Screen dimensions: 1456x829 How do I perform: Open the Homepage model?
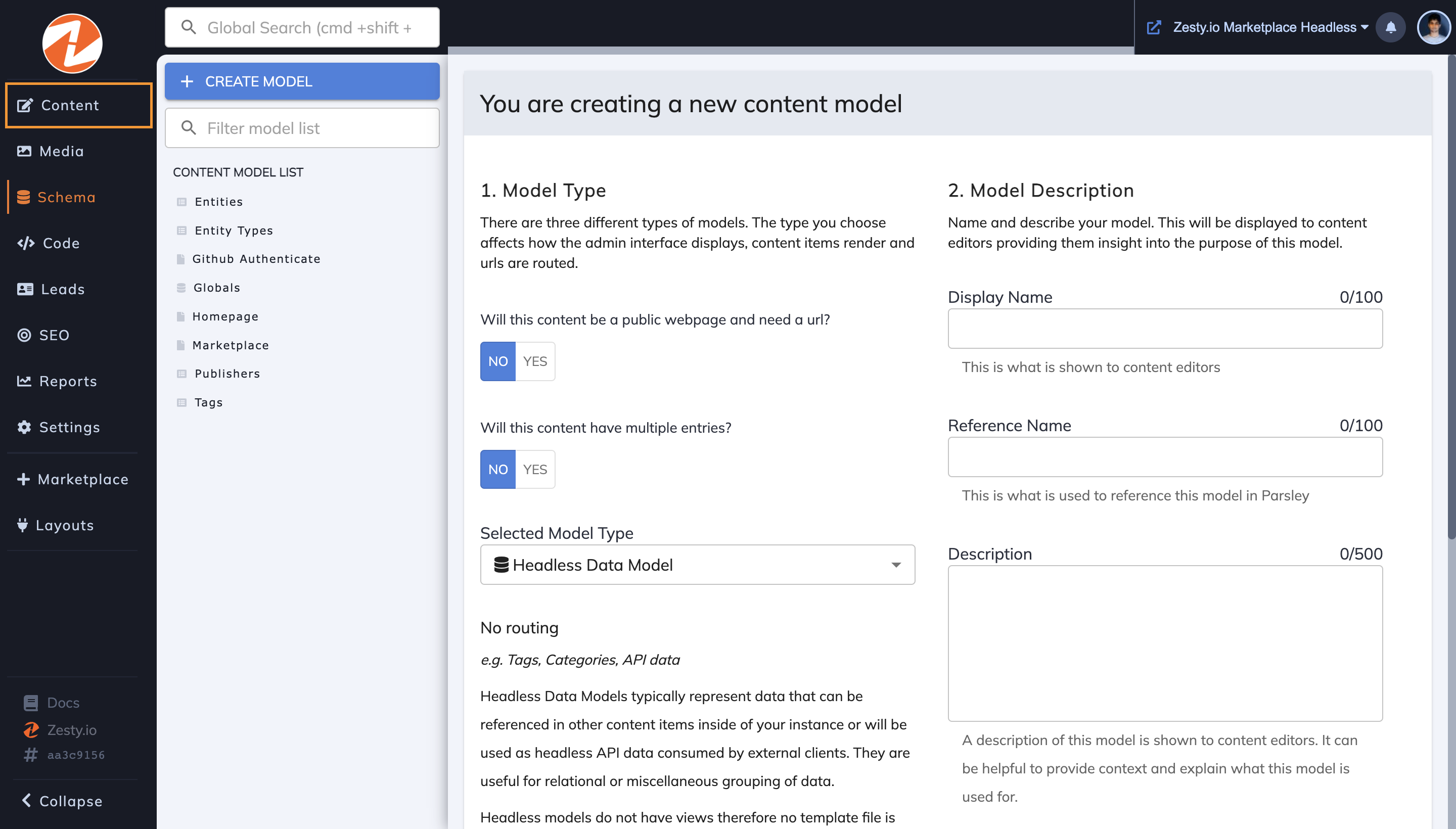(x=225, y=316)
